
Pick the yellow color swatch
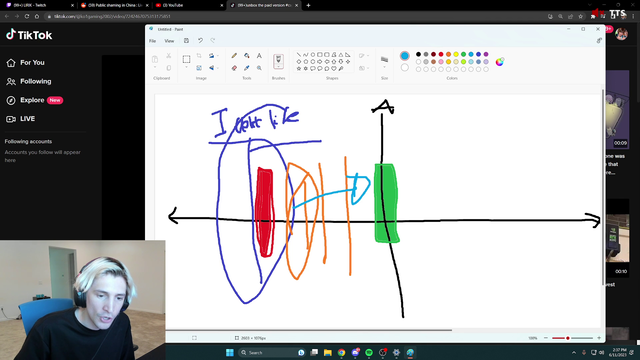[456, 54]
